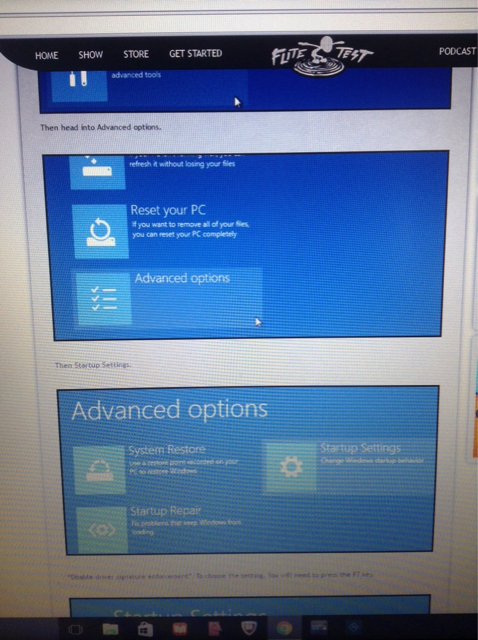Go to the STORE page

[x=136, y=54]
